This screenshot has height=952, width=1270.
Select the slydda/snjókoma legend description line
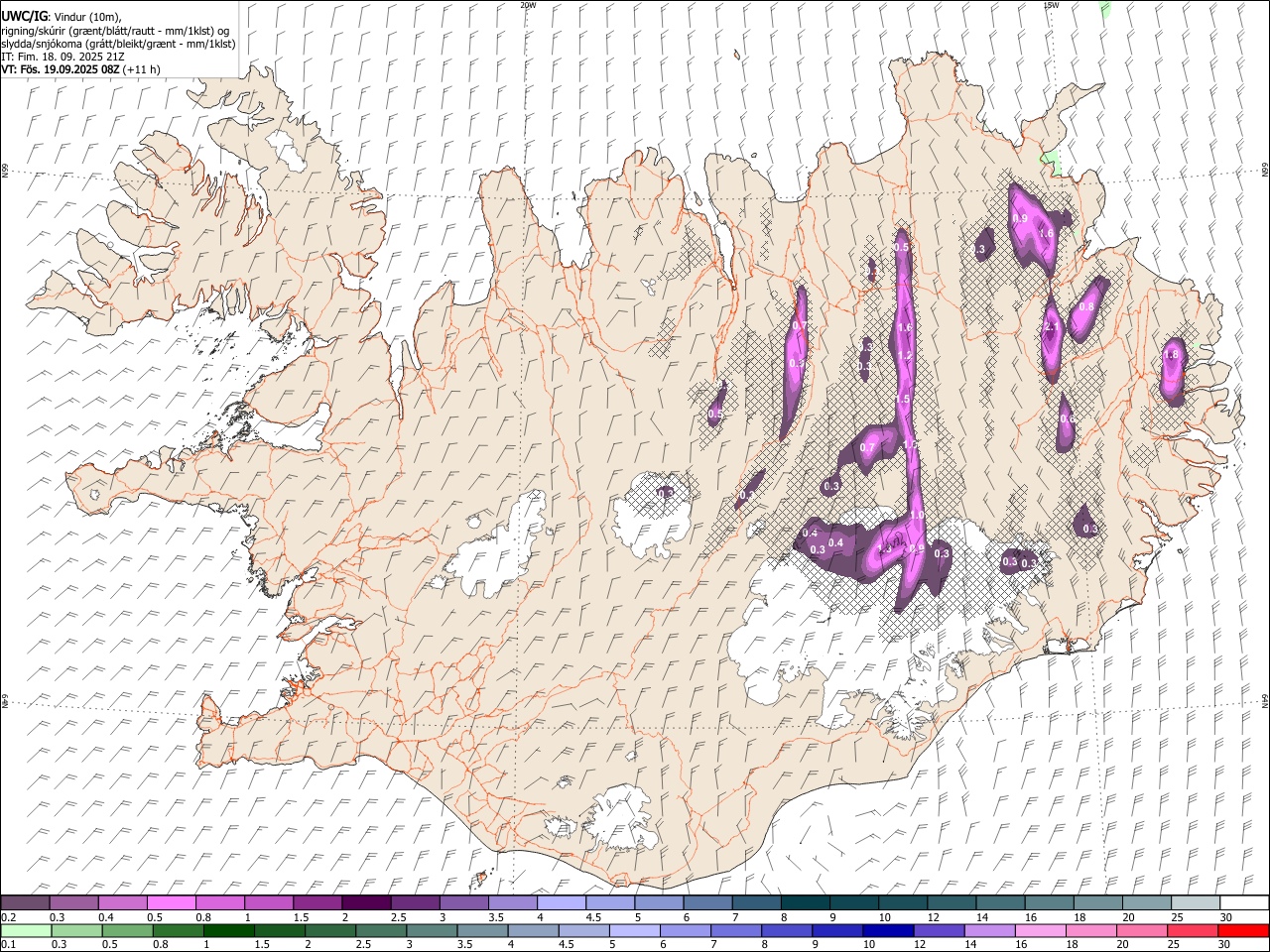118,44
